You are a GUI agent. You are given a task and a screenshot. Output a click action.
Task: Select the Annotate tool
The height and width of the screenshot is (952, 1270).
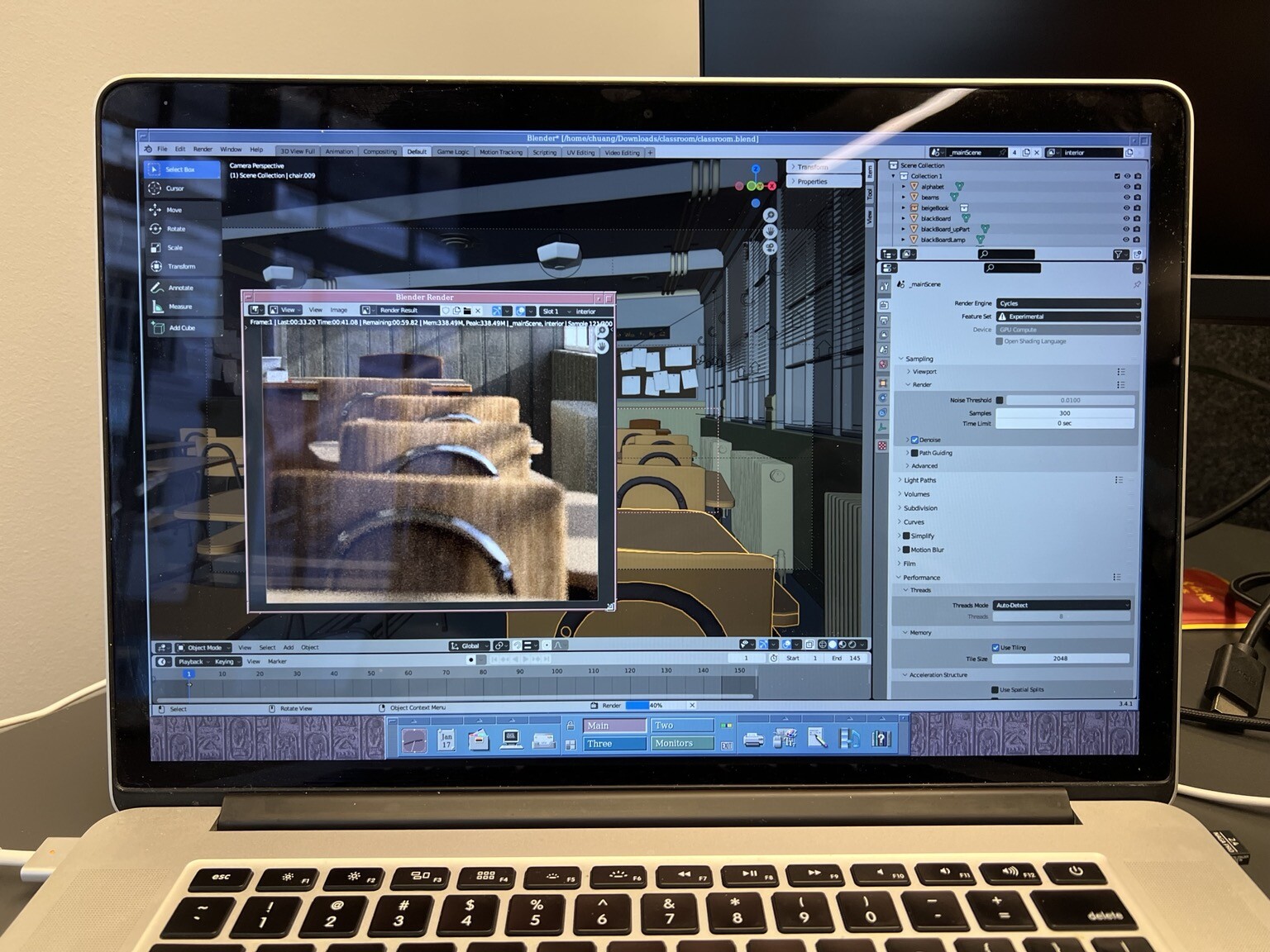click(184, 288)
